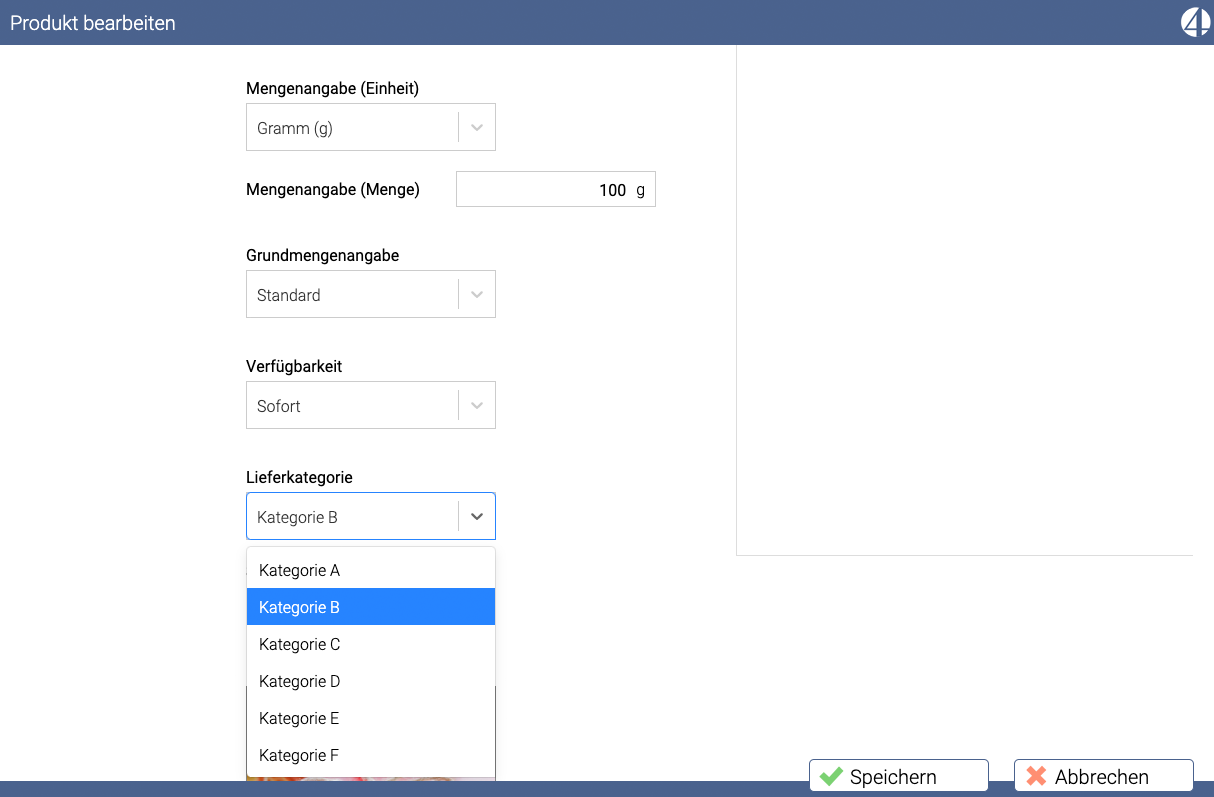1214x797 pixels.
Task: Click the green checkmark icon on Speichern
Action: click(831, 776)
